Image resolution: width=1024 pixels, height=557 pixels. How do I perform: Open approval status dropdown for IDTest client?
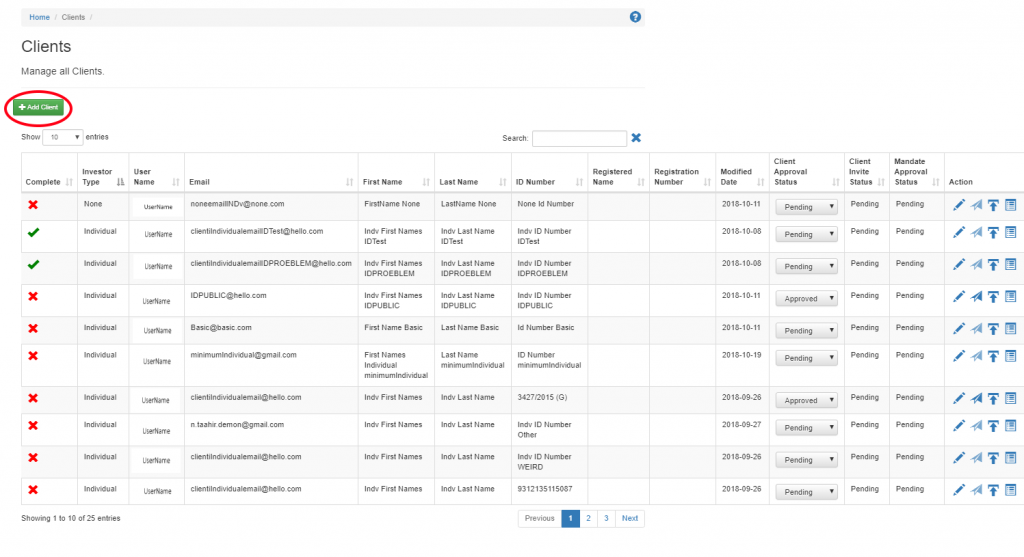[x=807, y=234]
